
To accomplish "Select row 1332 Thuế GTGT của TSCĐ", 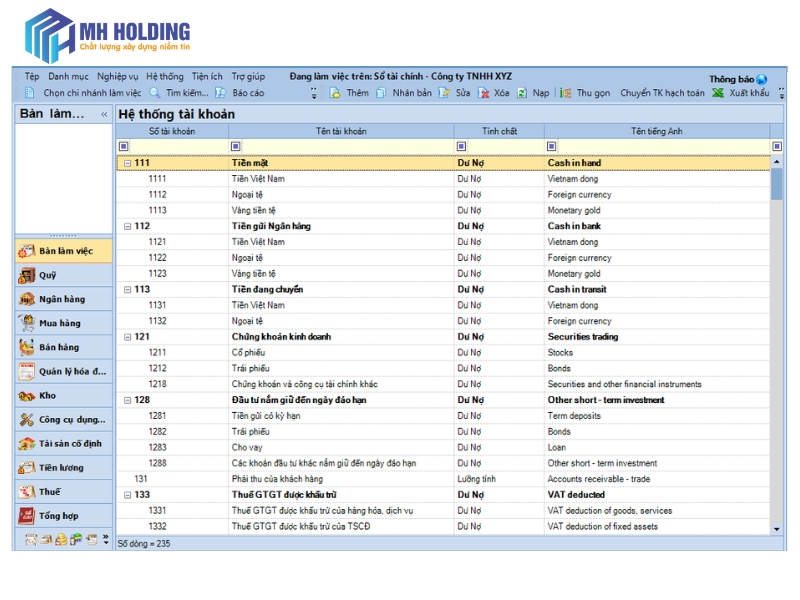I will click(443, 527).
